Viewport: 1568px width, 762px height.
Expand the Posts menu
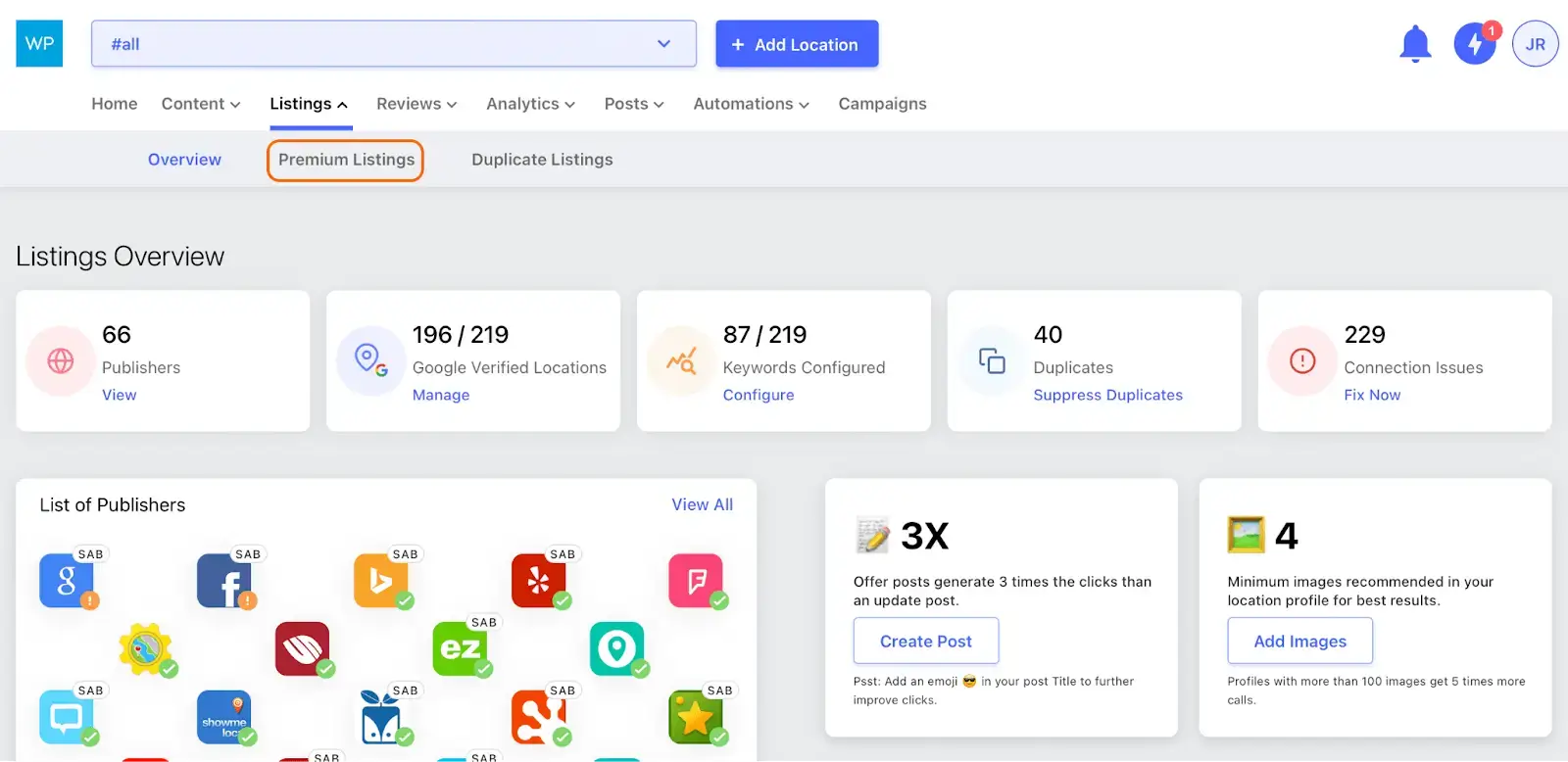[x=634, y=104]
